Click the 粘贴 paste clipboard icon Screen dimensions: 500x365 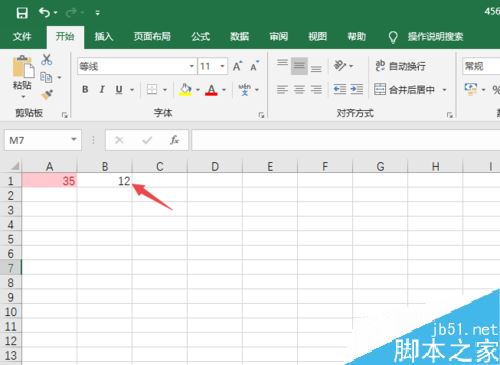23,67
